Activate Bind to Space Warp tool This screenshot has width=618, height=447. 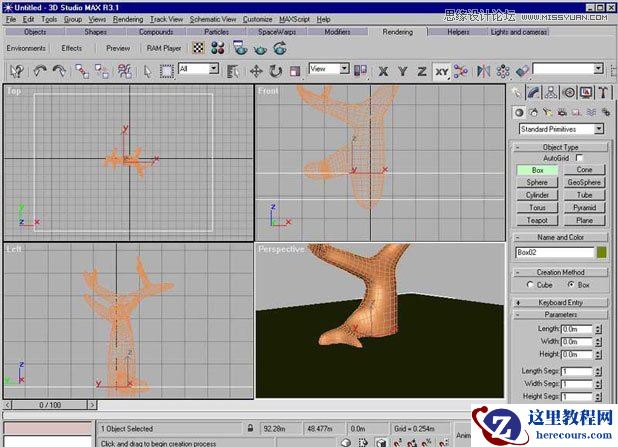[125, 71]
